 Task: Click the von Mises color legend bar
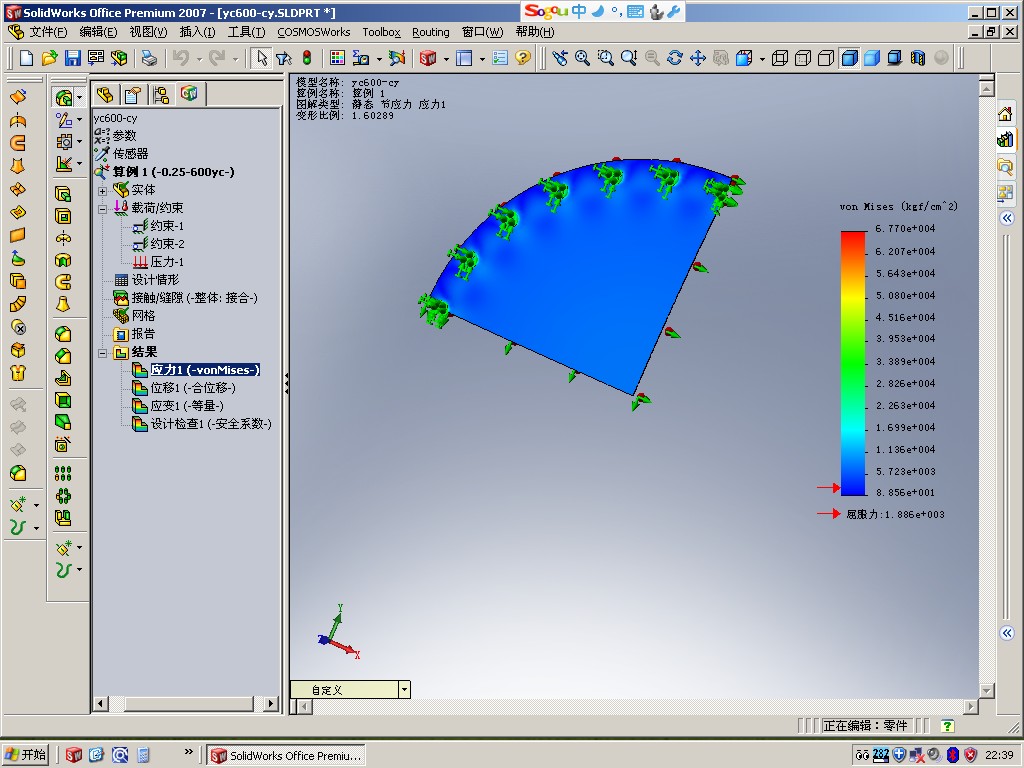point(854,363)
